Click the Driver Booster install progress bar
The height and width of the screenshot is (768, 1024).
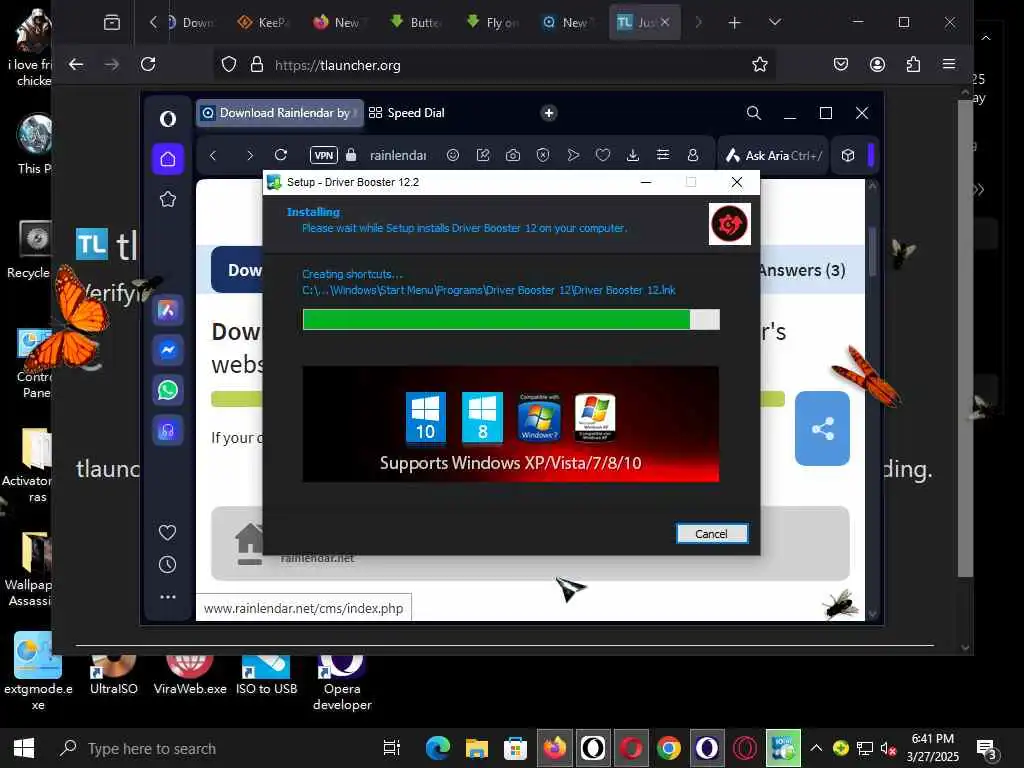point(511,319)
